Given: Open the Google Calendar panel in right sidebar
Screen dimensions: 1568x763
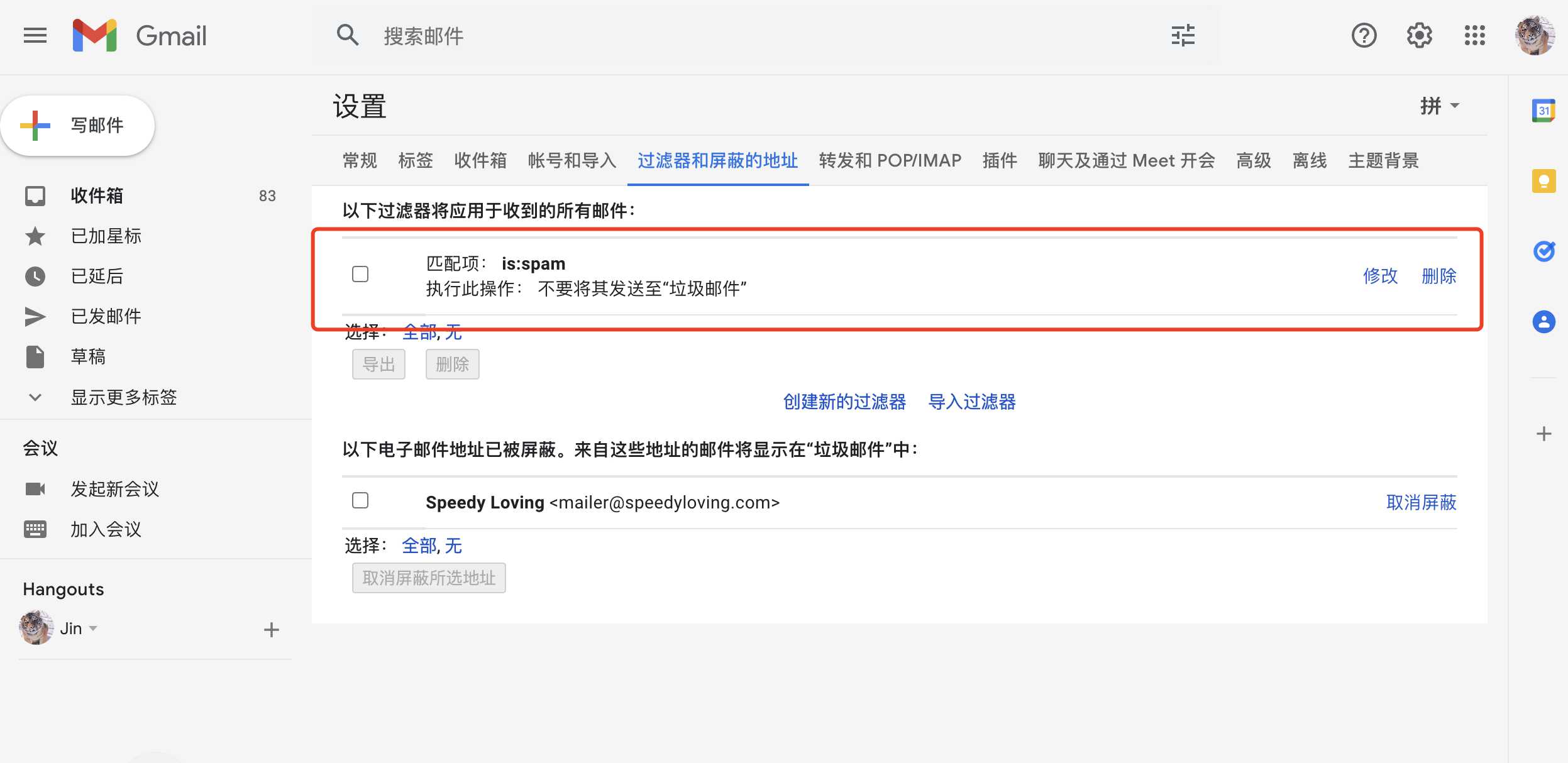Looking at the screenshot, I should pyautogui.click(x=1544, y=109).
